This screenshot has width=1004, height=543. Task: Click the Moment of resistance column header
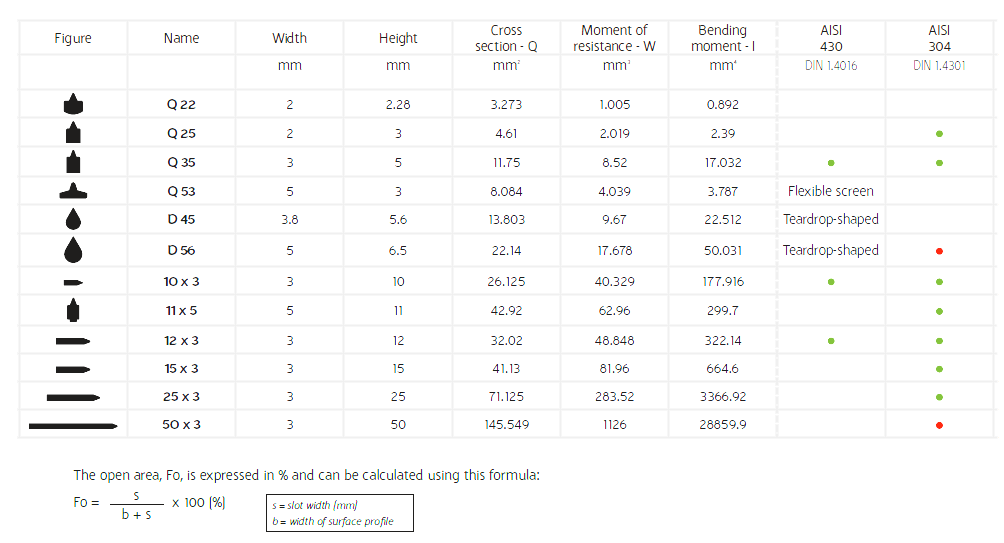coord(614,38)
